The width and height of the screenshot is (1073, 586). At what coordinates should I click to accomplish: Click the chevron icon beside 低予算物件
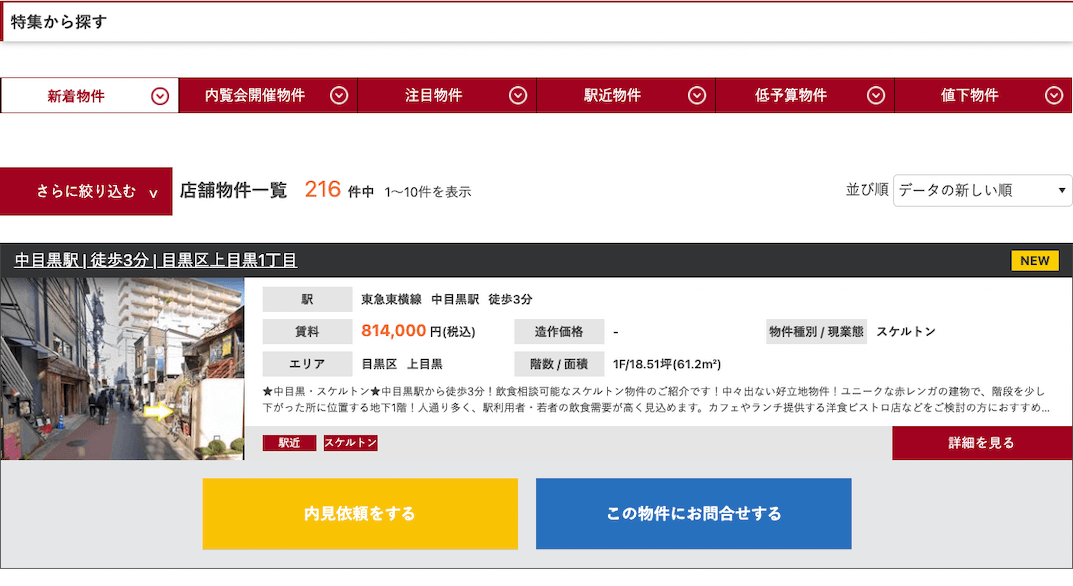pos(876,96)
